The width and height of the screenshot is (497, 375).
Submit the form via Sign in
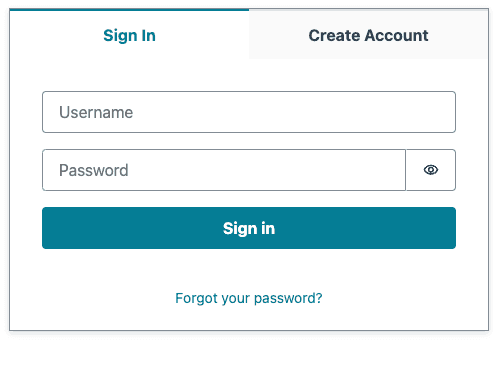click(249, 228)
